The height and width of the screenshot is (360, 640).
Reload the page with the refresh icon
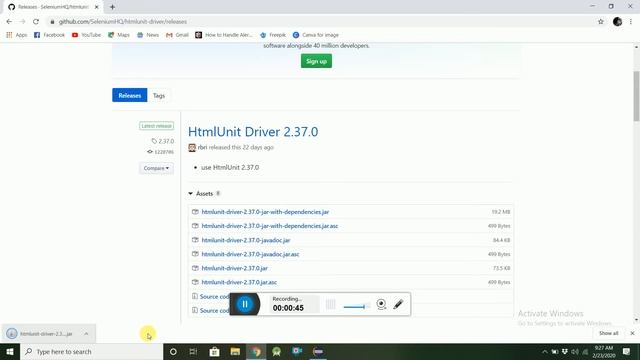coord(36,22)
